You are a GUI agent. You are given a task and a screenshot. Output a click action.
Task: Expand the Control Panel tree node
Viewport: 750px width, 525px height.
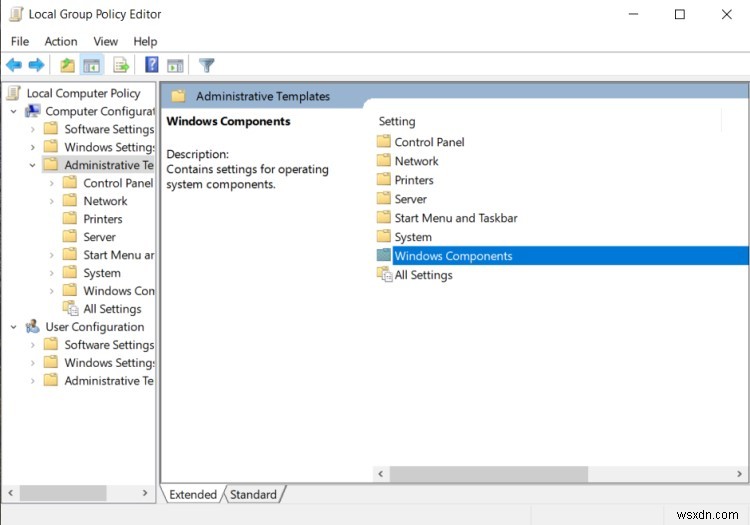pyautogui.click(x=52, y=183)
